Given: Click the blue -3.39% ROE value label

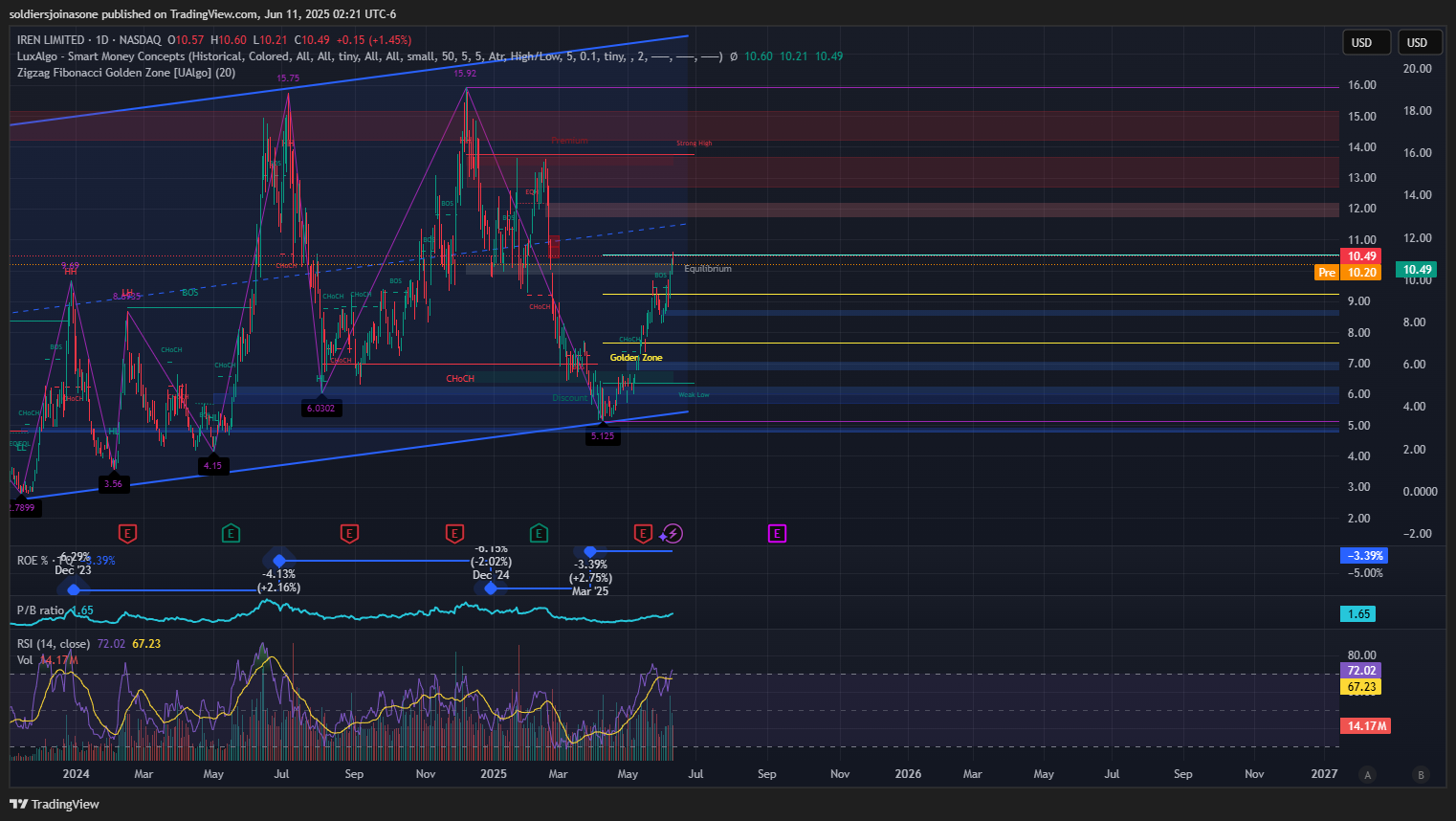Looking at the screenshot, I should point(1364,555).
